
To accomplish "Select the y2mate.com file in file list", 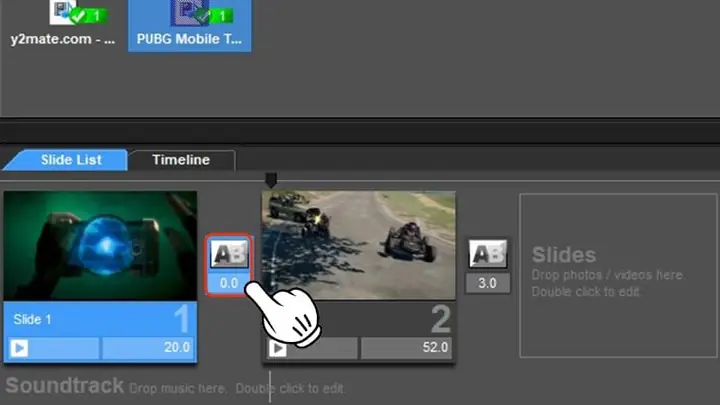I will point(63,24).
